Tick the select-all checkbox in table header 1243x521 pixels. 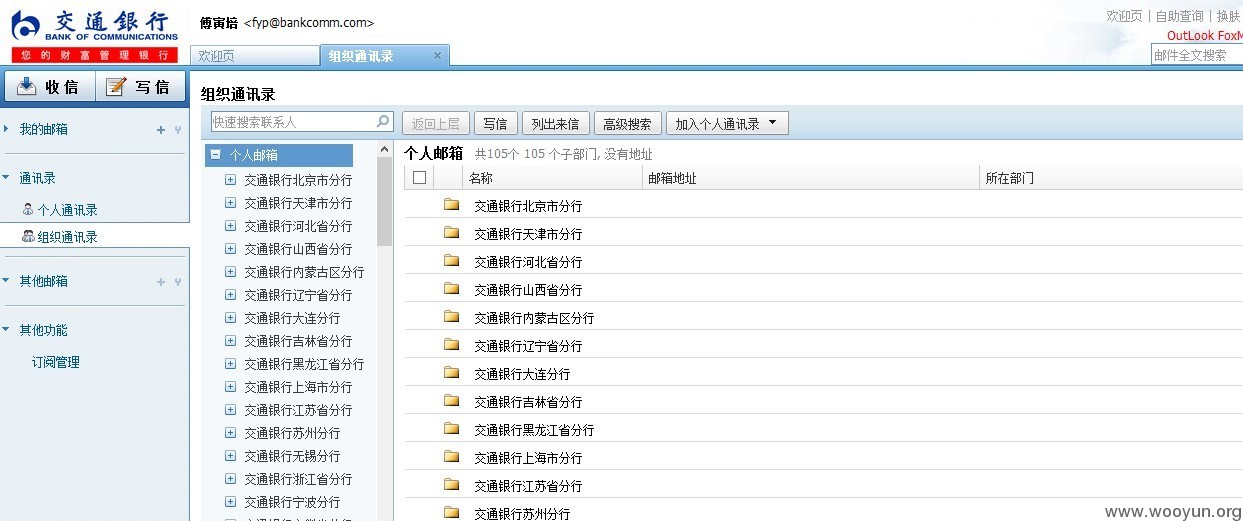419,178
